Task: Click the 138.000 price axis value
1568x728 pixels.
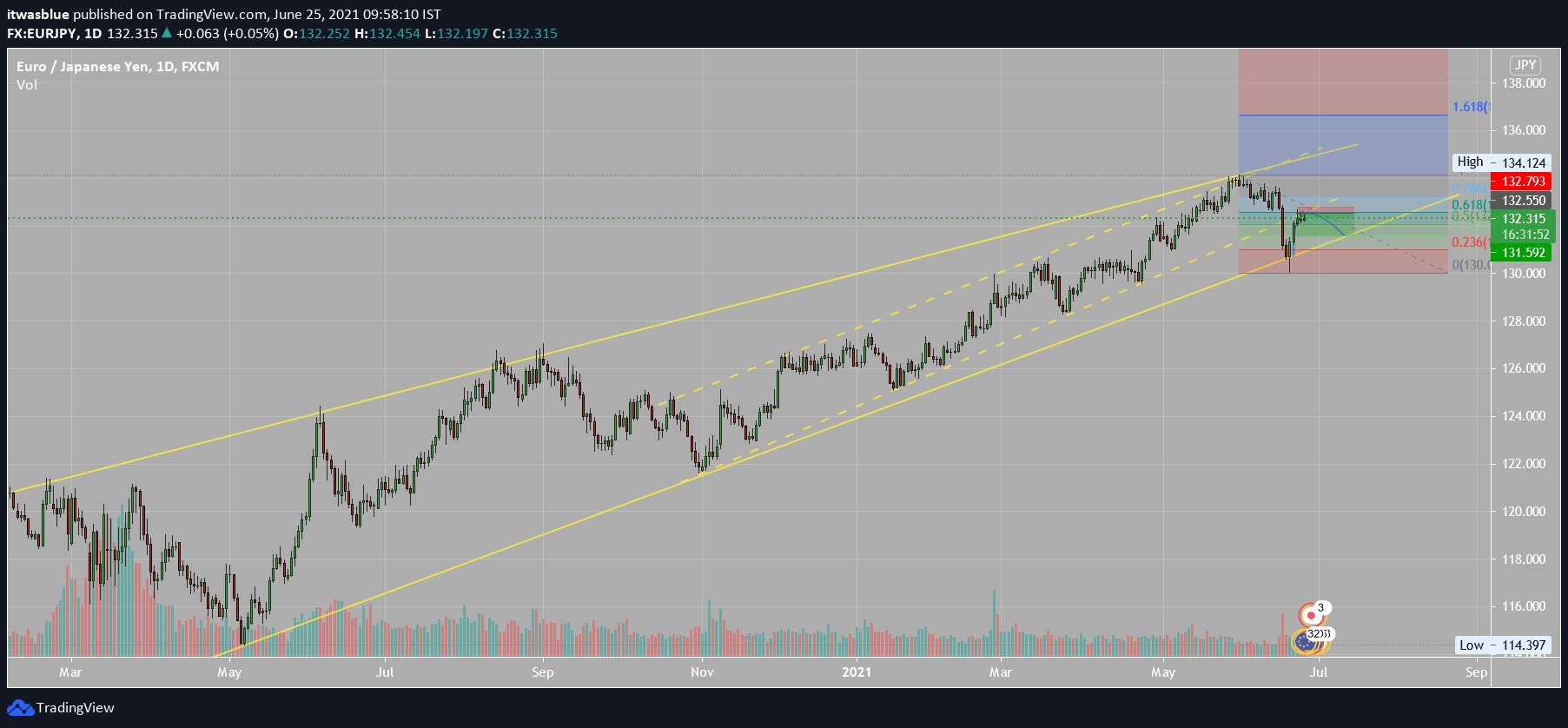Action: tap(1524, 83)
